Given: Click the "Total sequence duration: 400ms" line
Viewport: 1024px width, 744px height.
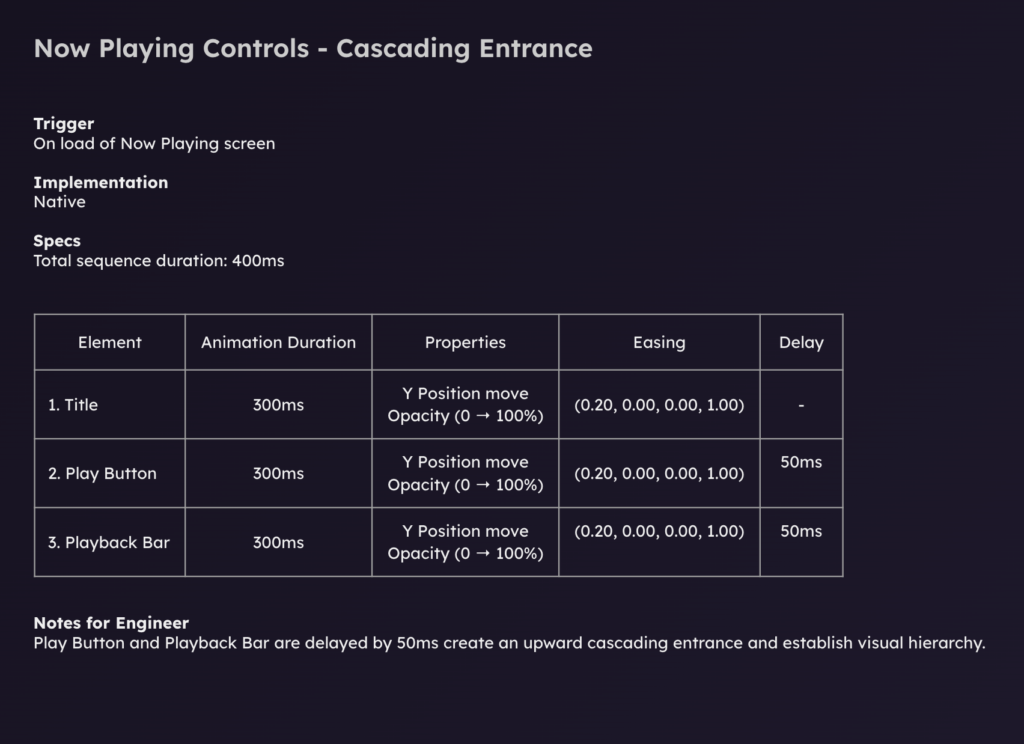Looking at the screenshot, I should click(x=159, y=261).
